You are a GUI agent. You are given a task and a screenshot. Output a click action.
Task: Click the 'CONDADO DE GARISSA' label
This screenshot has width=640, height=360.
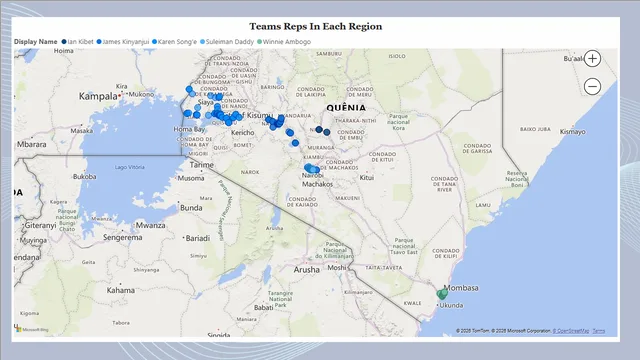tap(477, 149)
